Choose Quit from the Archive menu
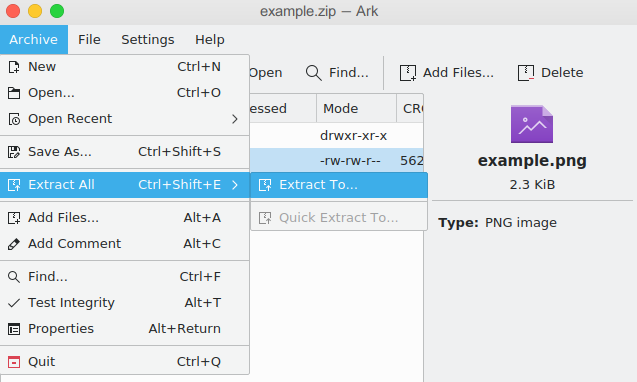Image resolution: width=637 pixels, height=382 pixels. (124, 362)
